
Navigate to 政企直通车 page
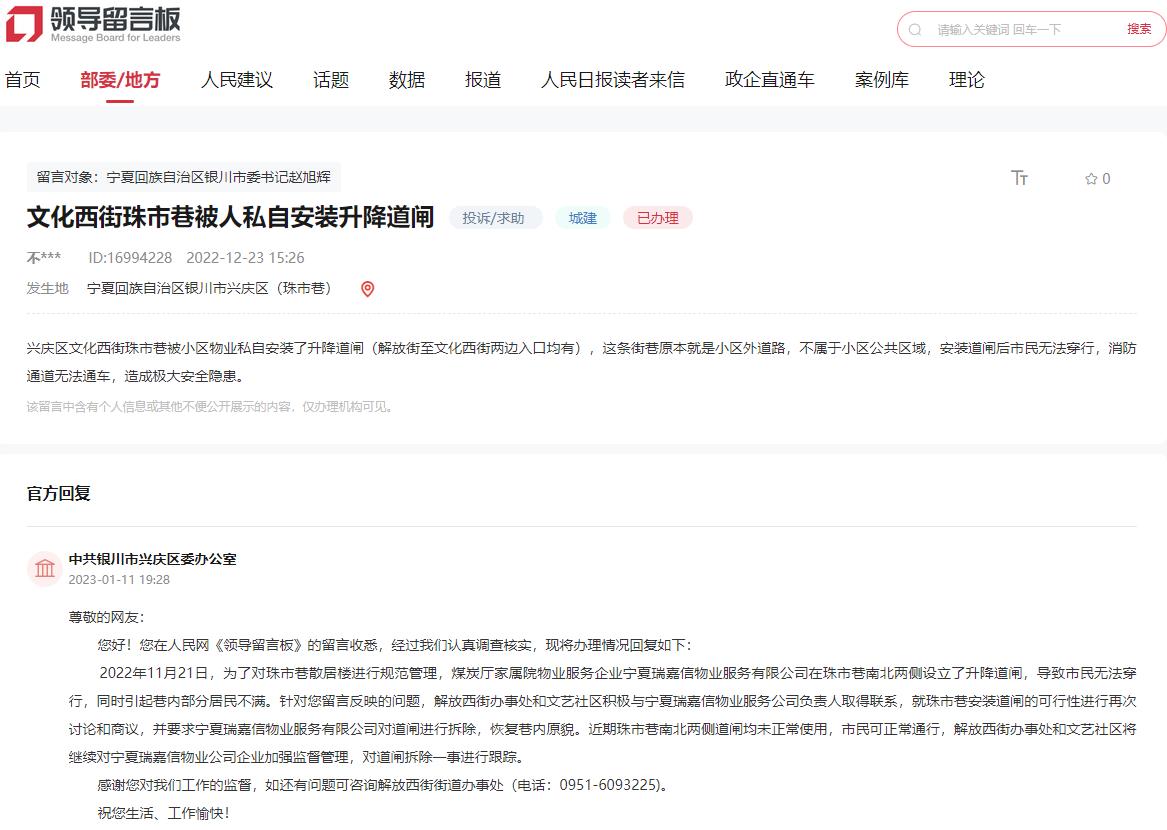(x=769, y=80)
